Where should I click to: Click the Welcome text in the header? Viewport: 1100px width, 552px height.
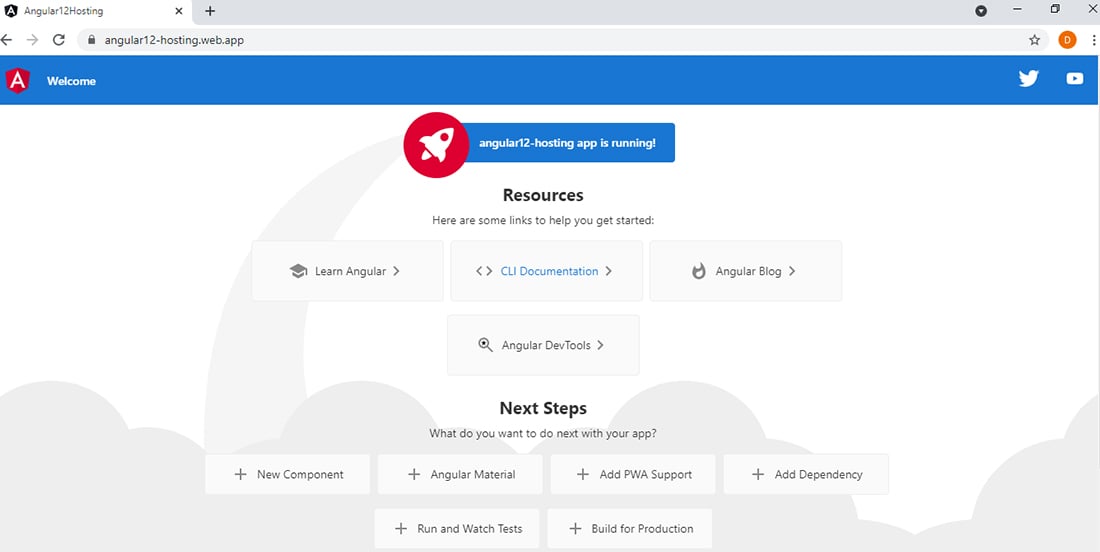pyautogui.click(x=72, y=81)
